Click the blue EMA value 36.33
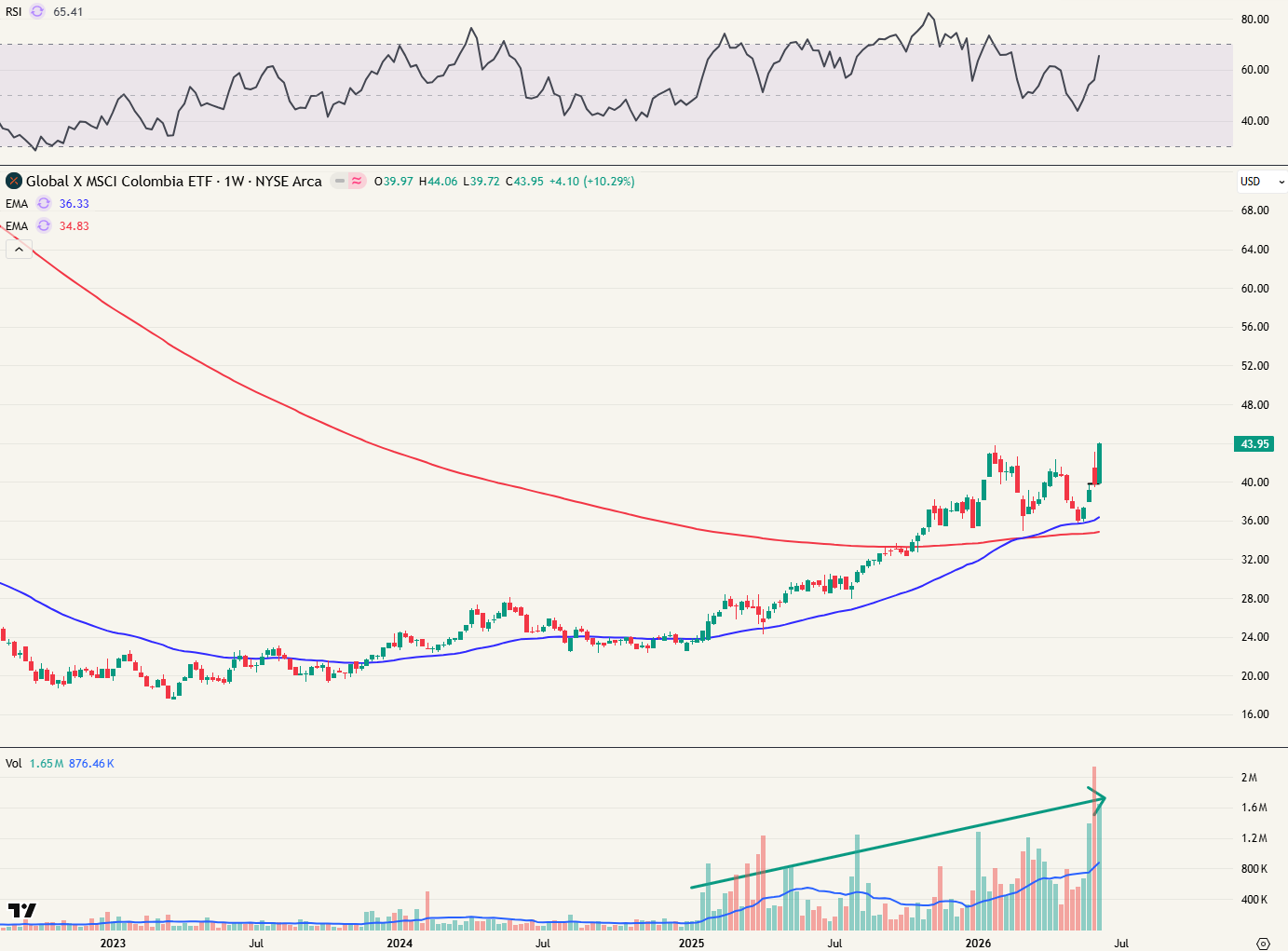This screenshot has width=1288, height=951. tap(75, 204)
